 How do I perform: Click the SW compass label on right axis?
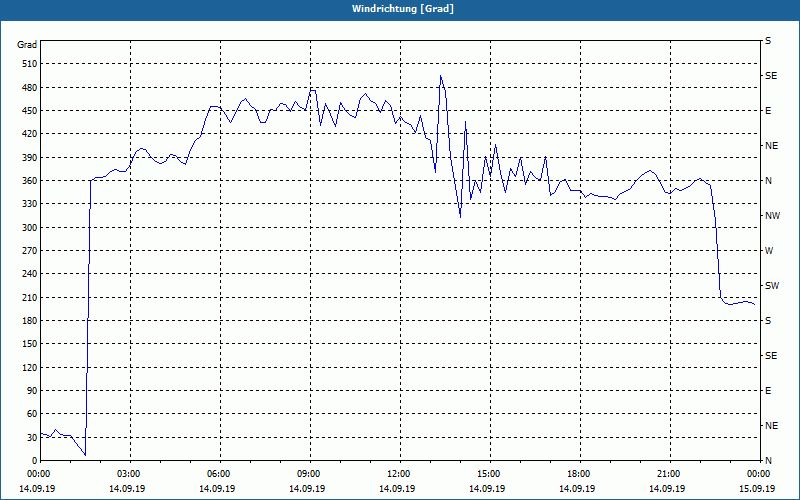772,286
